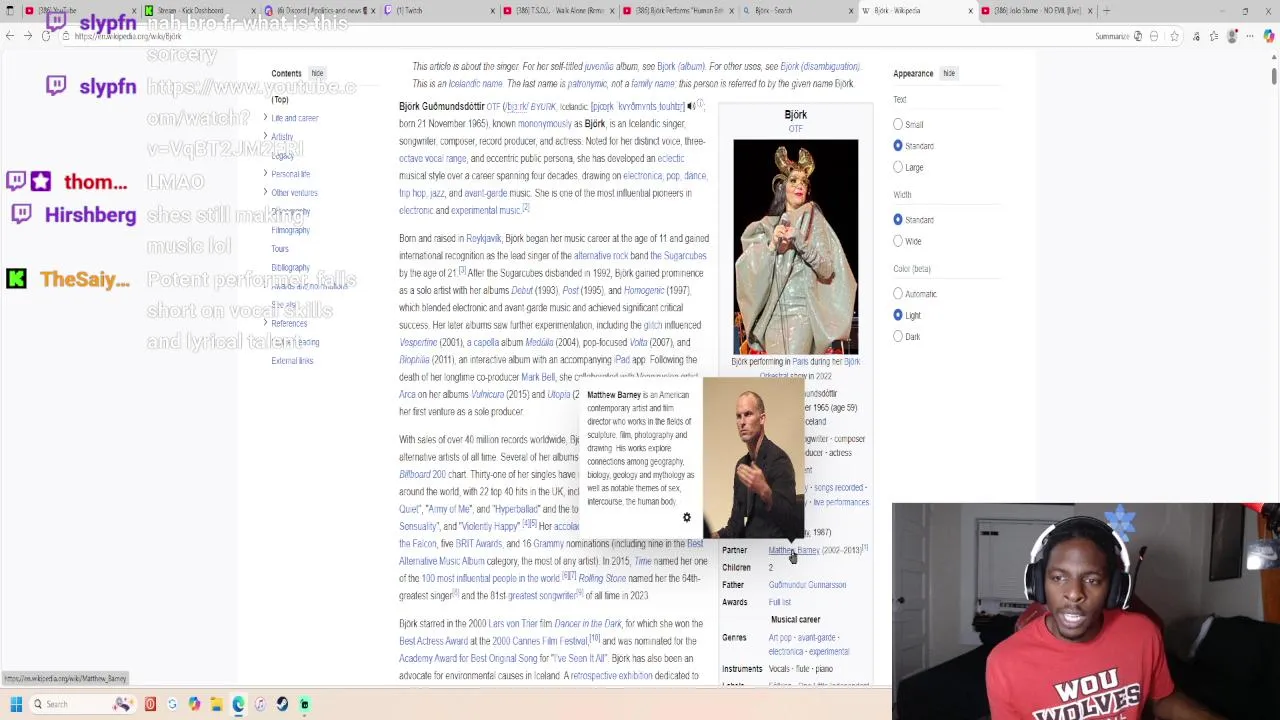
Task: Click the Summarize button in address bar
Action: tap(1117, 36)
